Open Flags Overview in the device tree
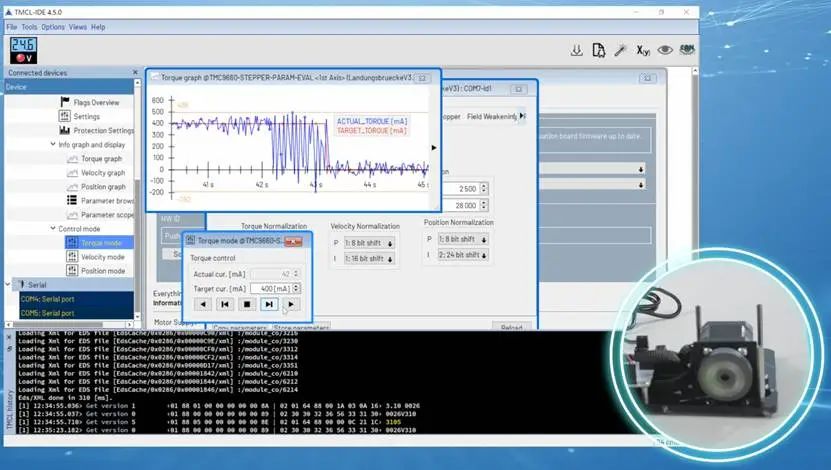831x470 pixels. pos(97,102)
